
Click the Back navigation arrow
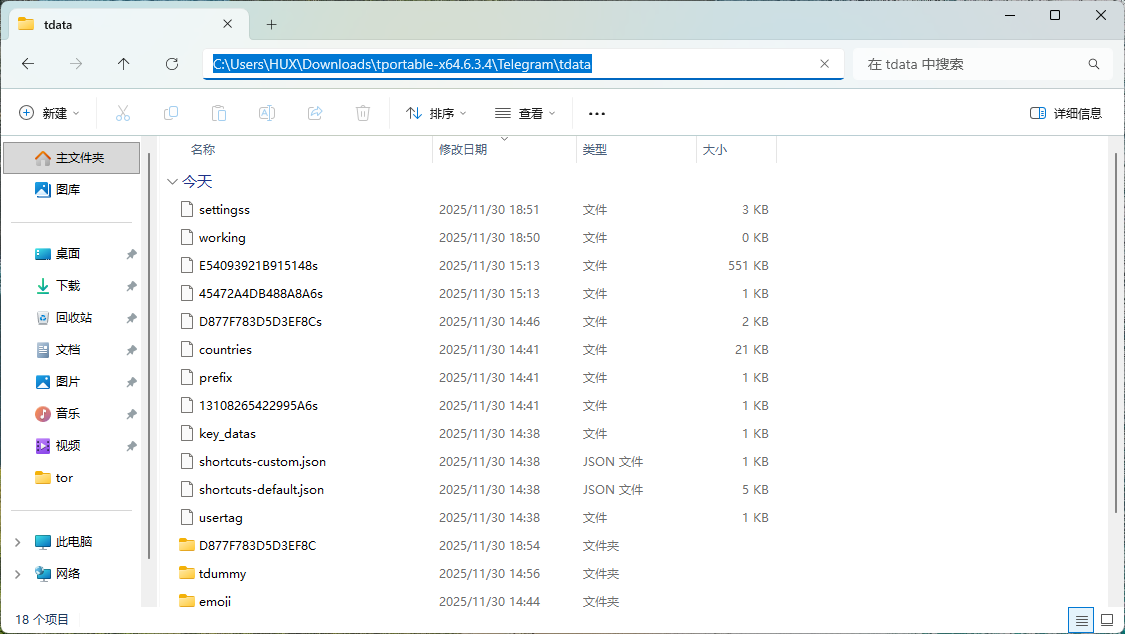pos(28,64)
